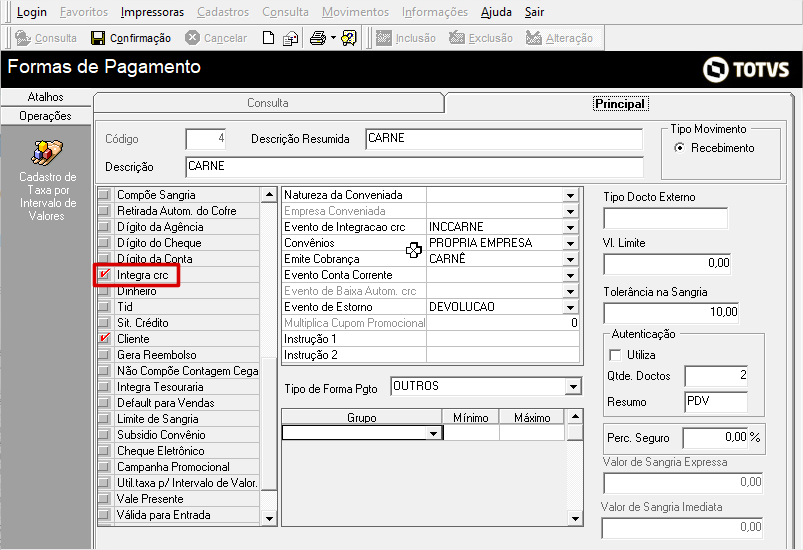This screenshot has width=803, height=550.
Task: Select the Recebimento radio button
Action: [680, 148]
